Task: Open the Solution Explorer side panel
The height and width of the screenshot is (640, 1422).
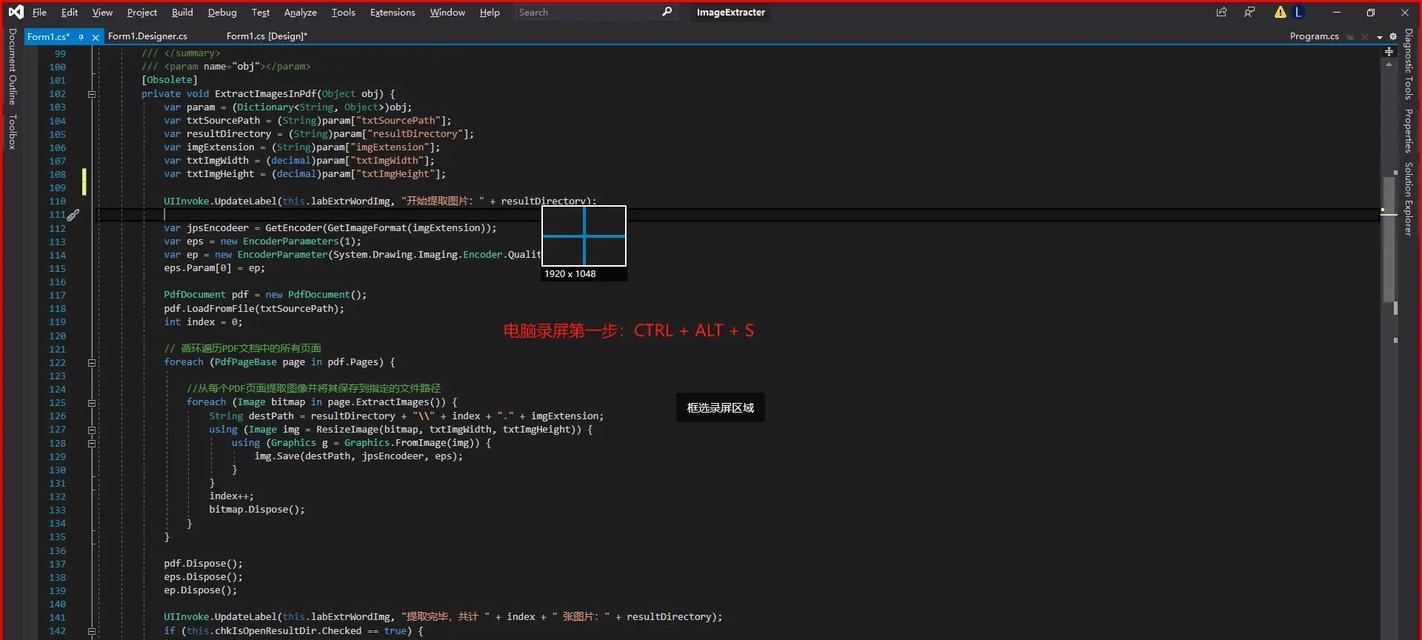Action: tap(1409, 198)
